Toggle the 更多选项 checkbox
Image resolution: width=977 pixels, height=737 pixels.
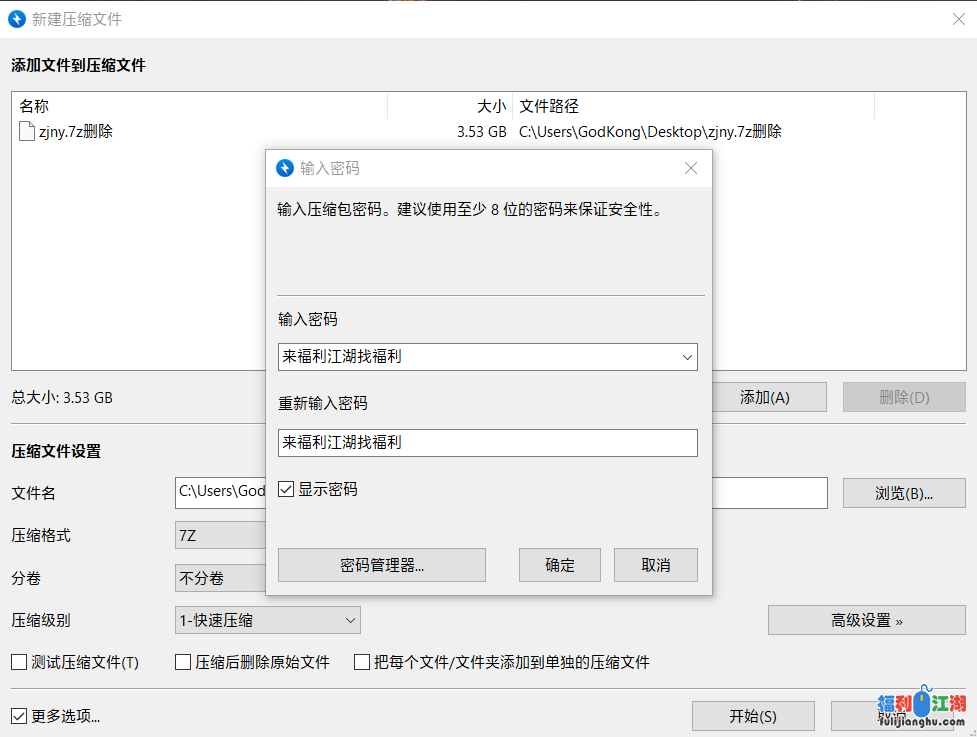(x=19, y=716)
